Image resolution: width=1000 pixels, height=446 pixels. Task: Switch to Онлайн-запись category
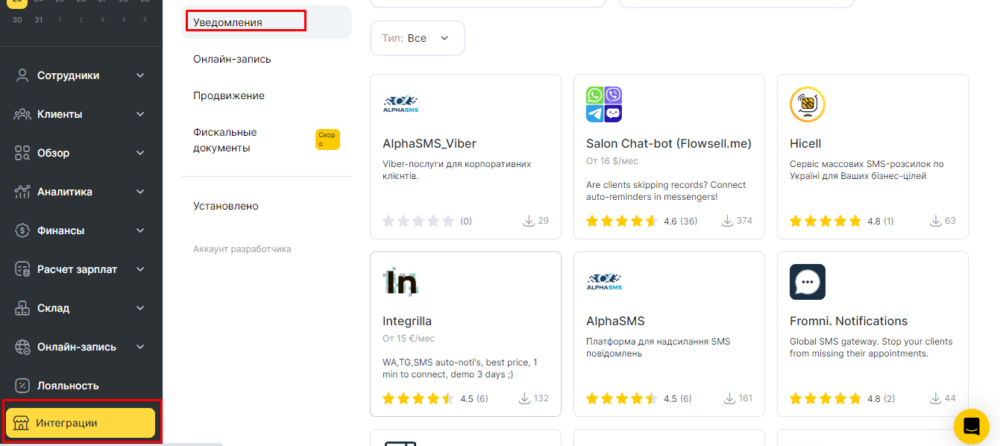pos(232,59)
